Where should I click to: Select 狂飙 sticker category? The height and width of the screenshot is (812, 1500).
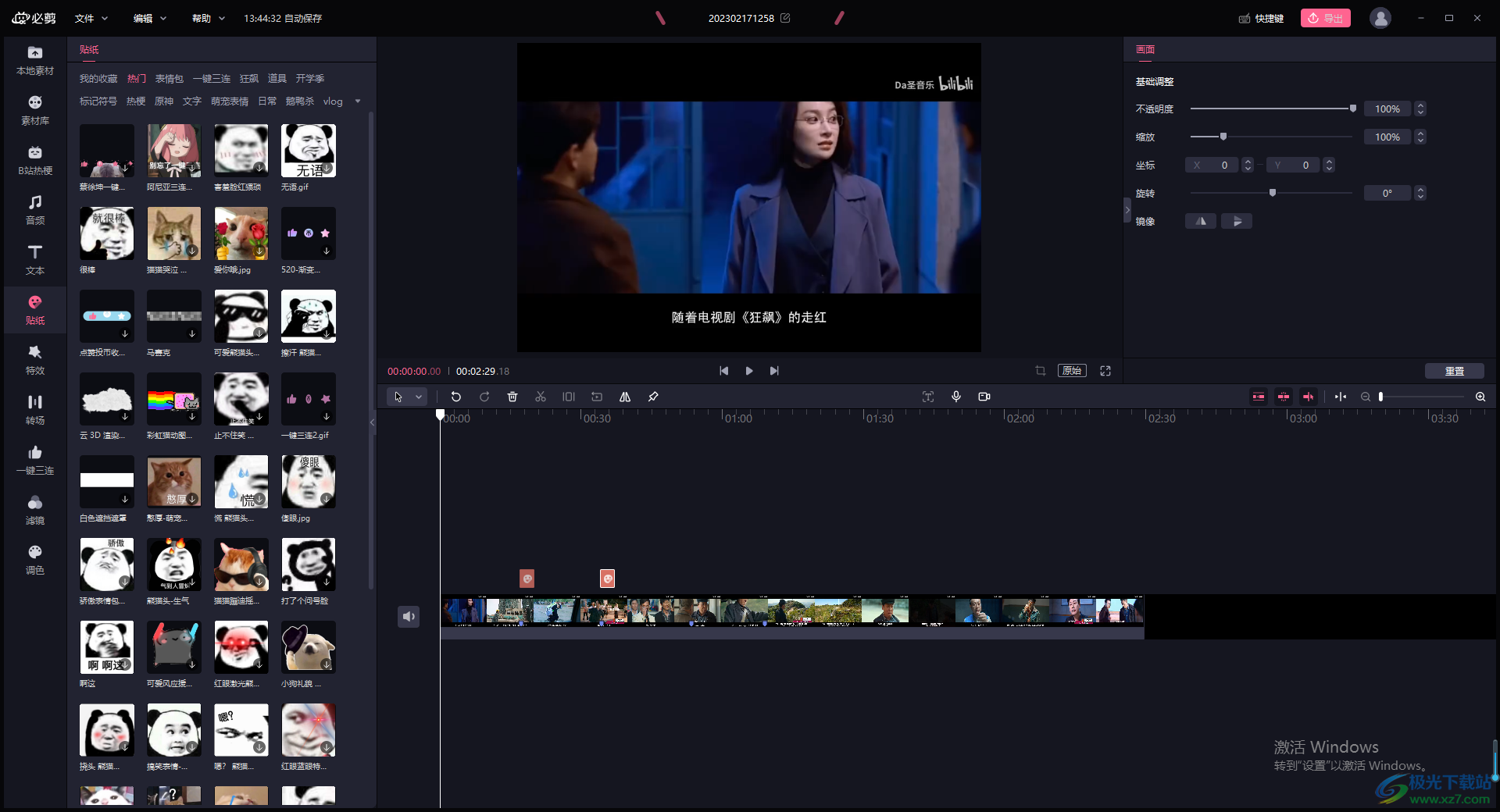[x=249, y=79]
